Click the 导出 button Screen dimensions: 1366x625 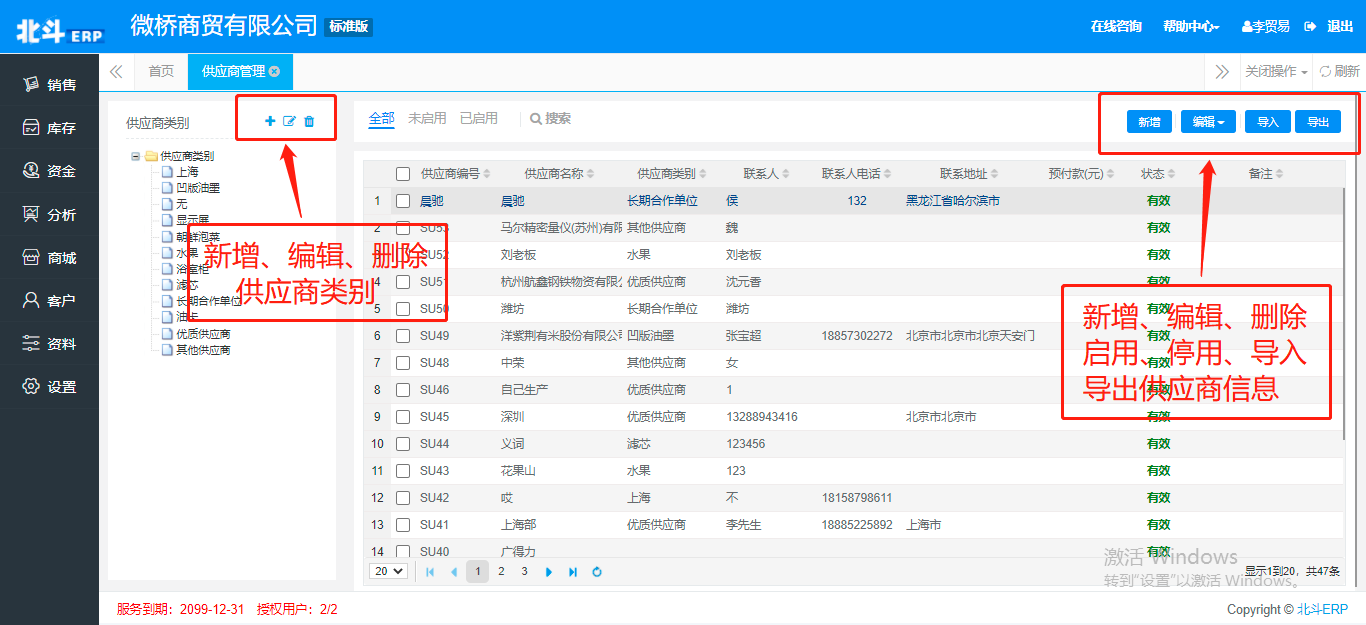(1318, 122)
